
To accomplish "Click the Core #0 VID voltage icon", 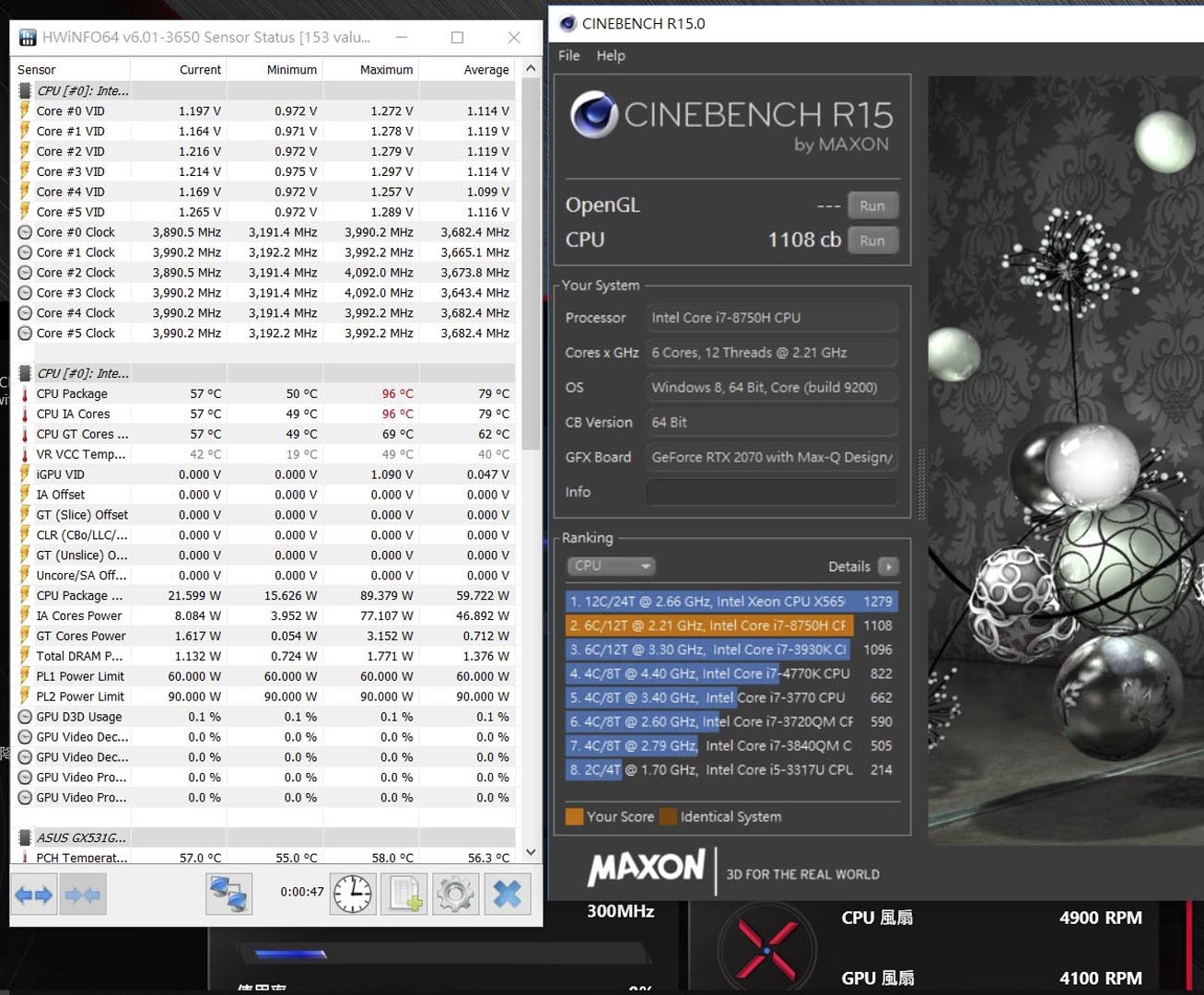I will click(25, 111).
